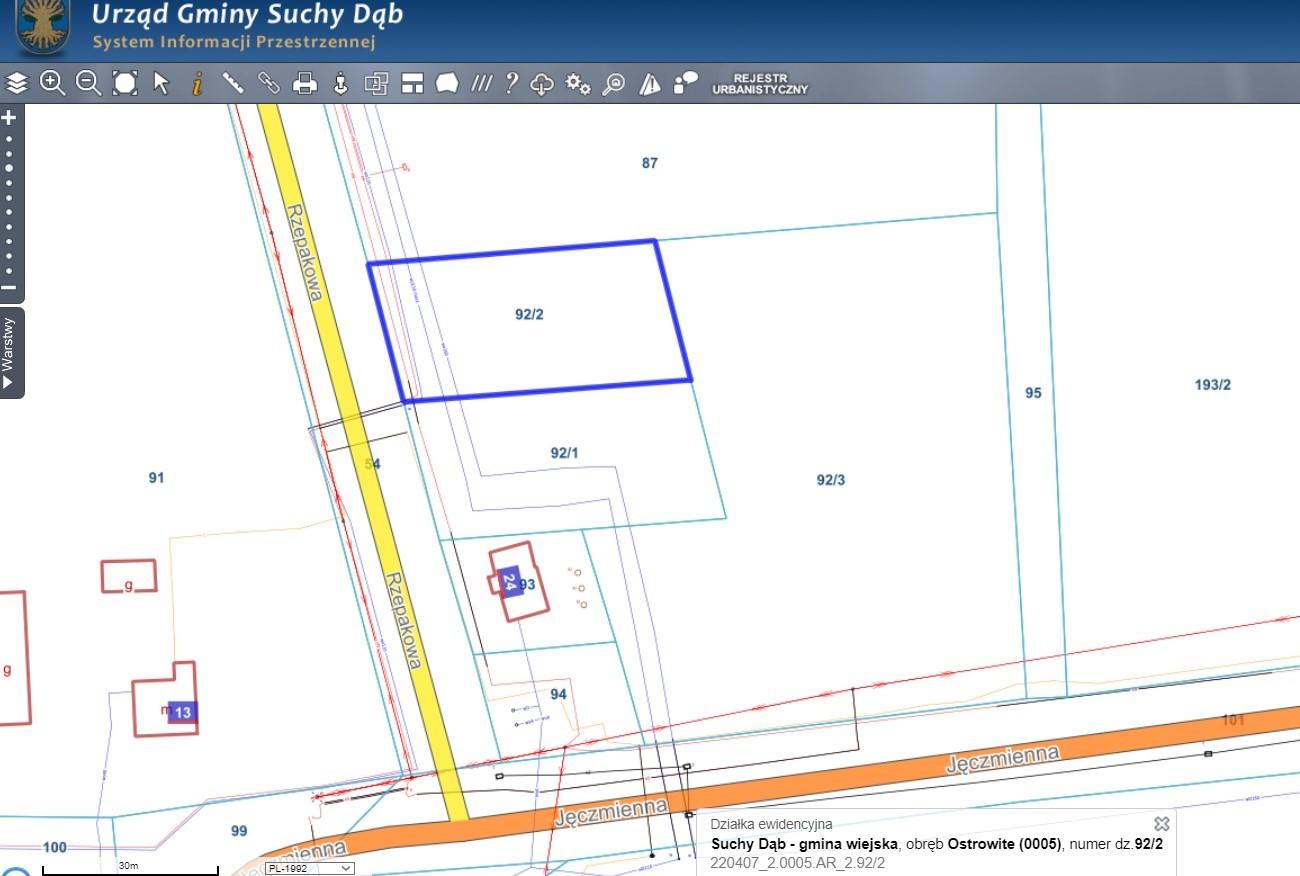The width and height of the screenshot is (1300, 876).
Task: Select the ruler measure tool
Action: tap(233, 84)
